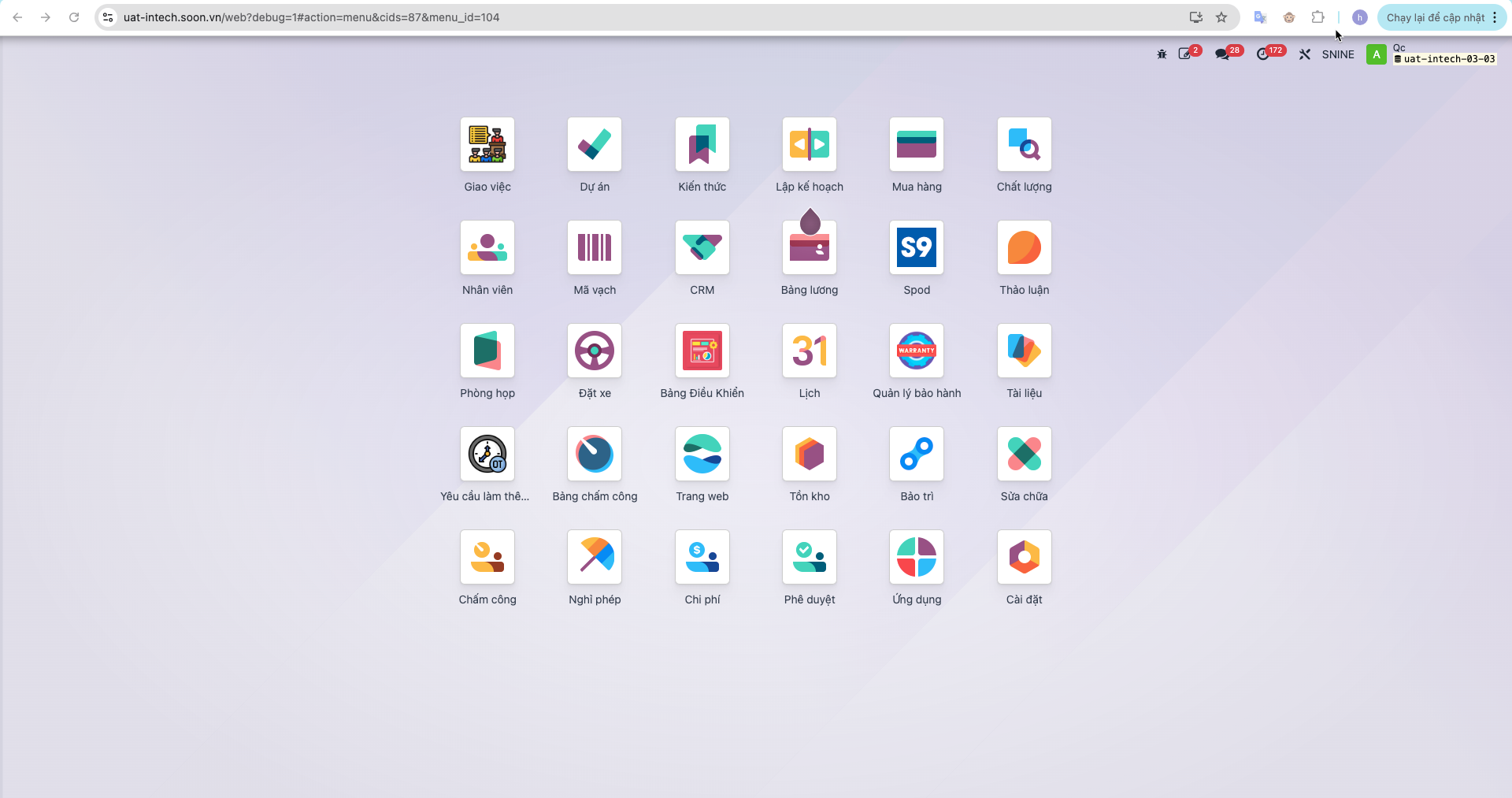
Task: Click the Chạy lại để cập nhật button
Action: click(x=1441, y=17)
